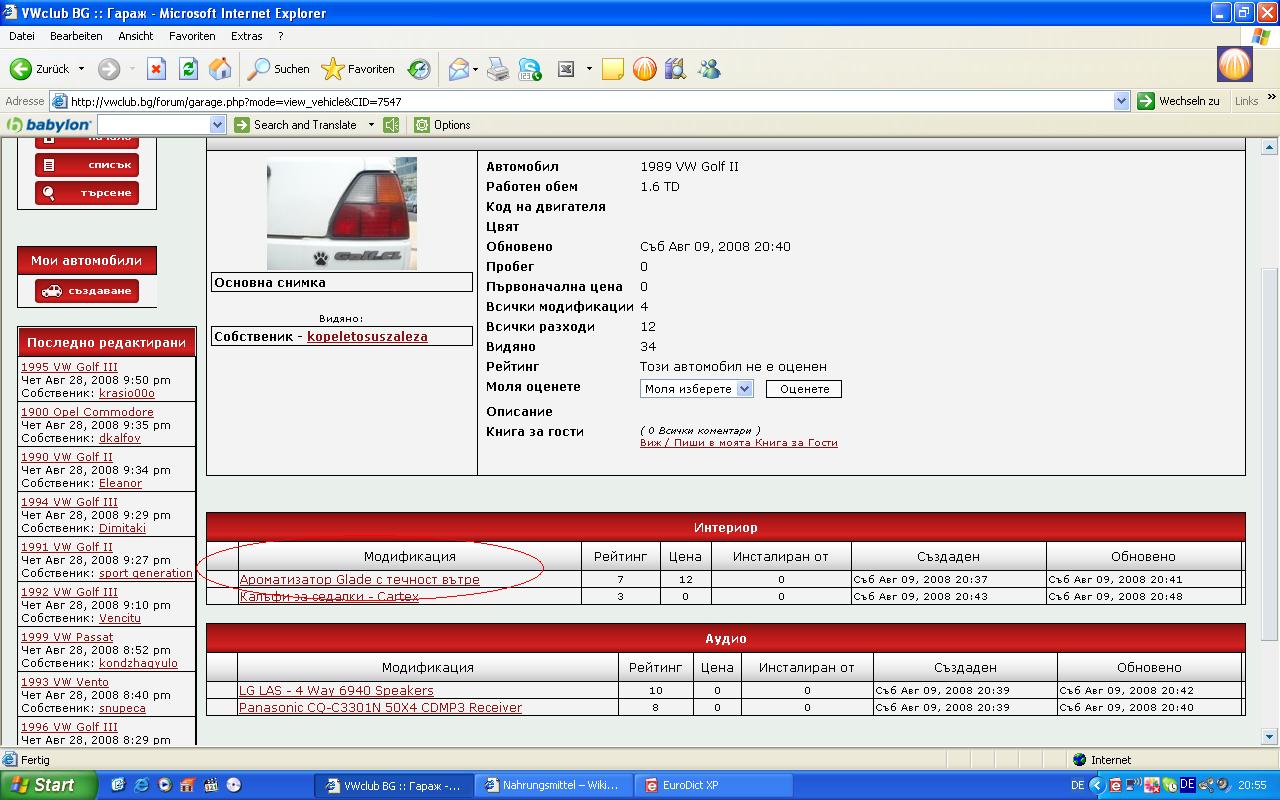The height and width of the screenshot is (800, 1280).
Task: Open Panasonic CQ-C3301N Receiver link
Action: coord(380,708)
